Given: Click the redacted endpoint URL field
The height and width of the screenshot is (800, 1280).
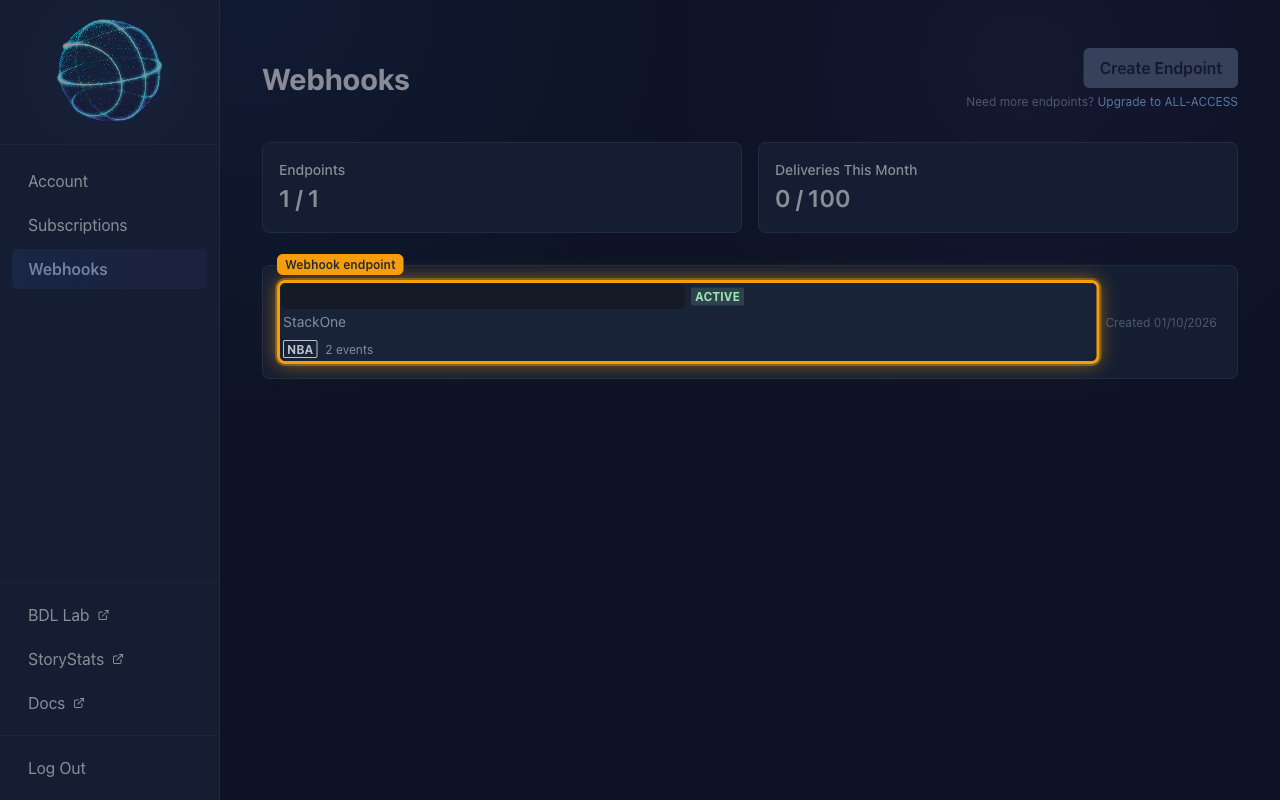Looking at the screenshot, I should pos(482,297).
